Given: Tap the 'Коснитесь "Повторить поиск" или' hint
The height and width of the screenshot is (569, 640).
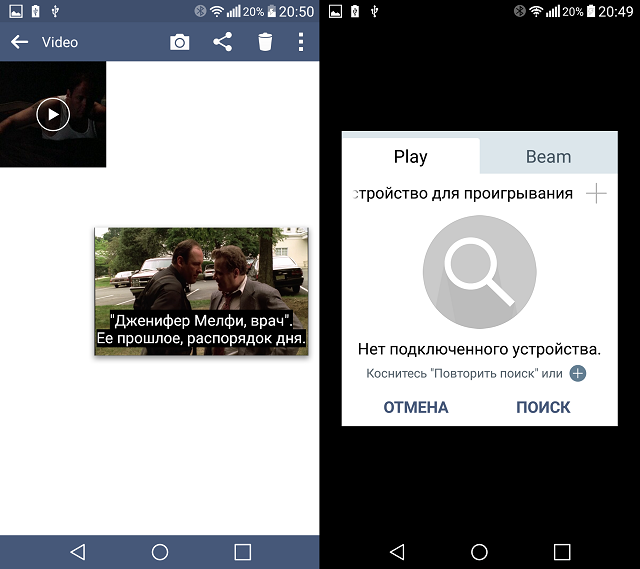Looking at the screenshot, I should click(464, 373).
